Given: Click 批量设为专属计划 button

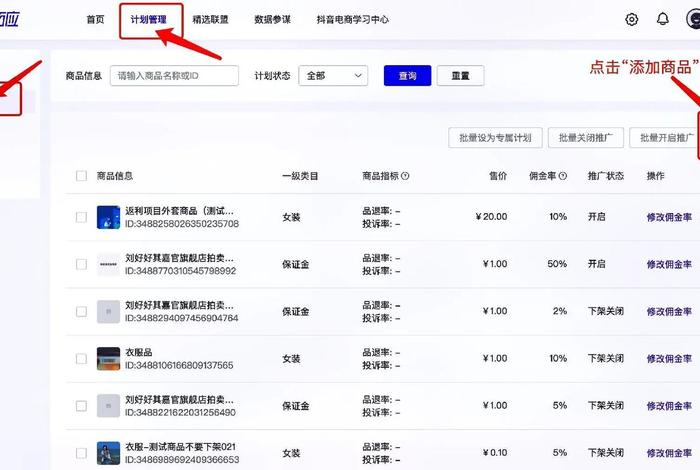Looking at the screenshot, I should (x=495, y=138).
